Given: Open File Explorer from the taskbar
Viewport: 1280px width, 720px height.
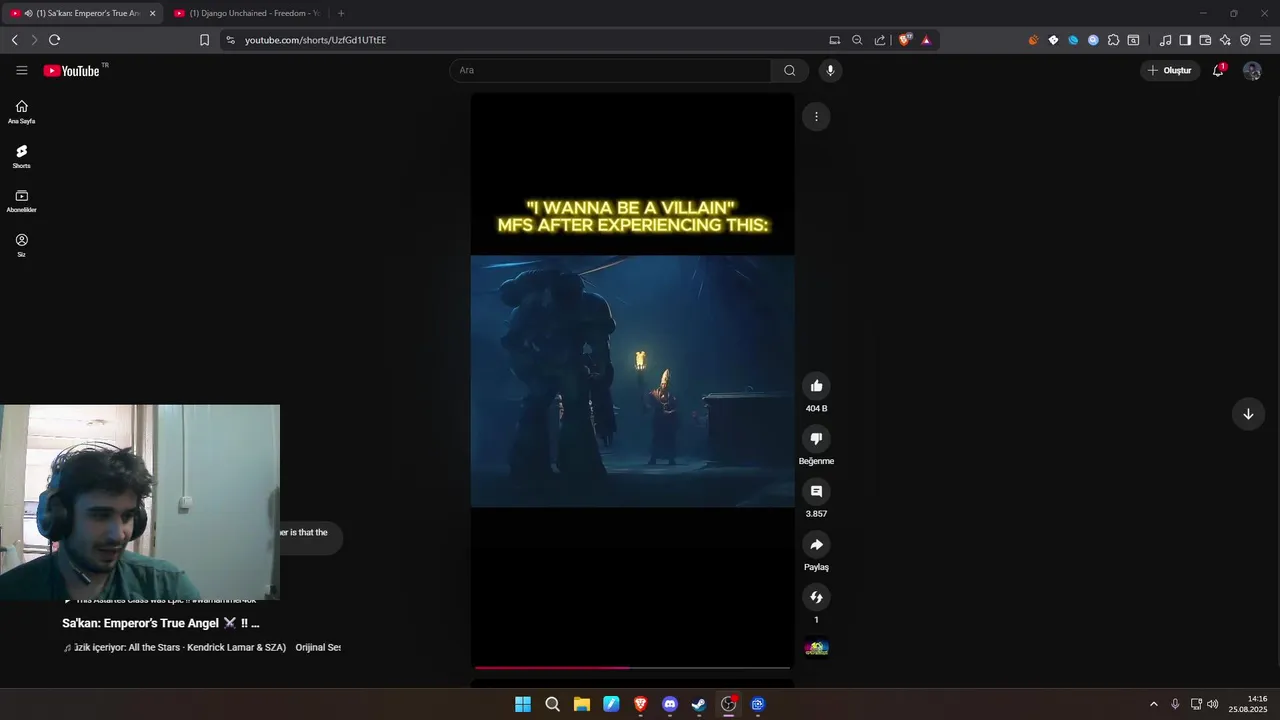Looking at the screenshot, I should pos(581,704).
